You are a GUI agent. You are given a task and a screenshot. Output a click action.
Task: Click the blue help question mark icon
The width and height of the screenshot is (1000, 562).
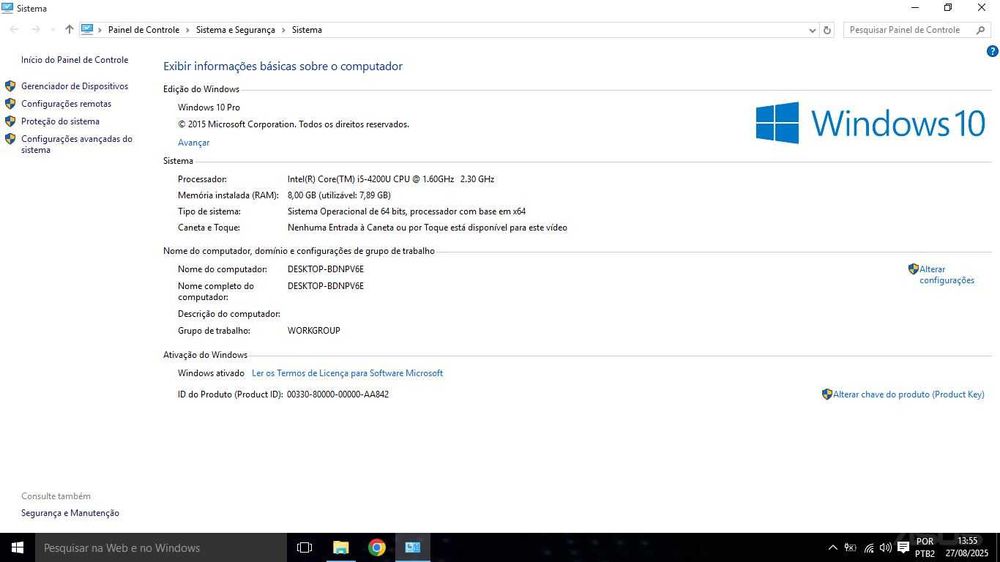(x=992, y=52)
